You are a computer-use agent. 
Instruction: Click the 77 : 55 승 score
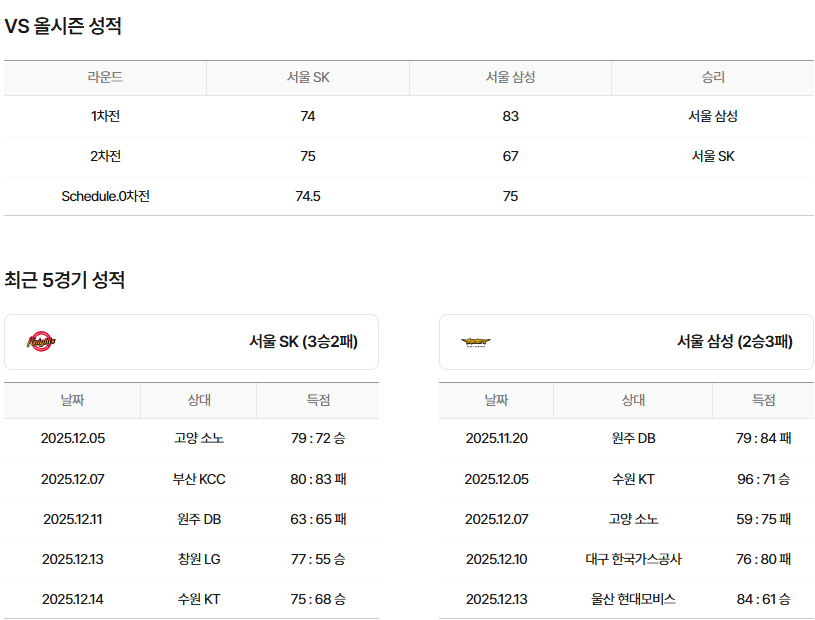(x=318, y=559)
